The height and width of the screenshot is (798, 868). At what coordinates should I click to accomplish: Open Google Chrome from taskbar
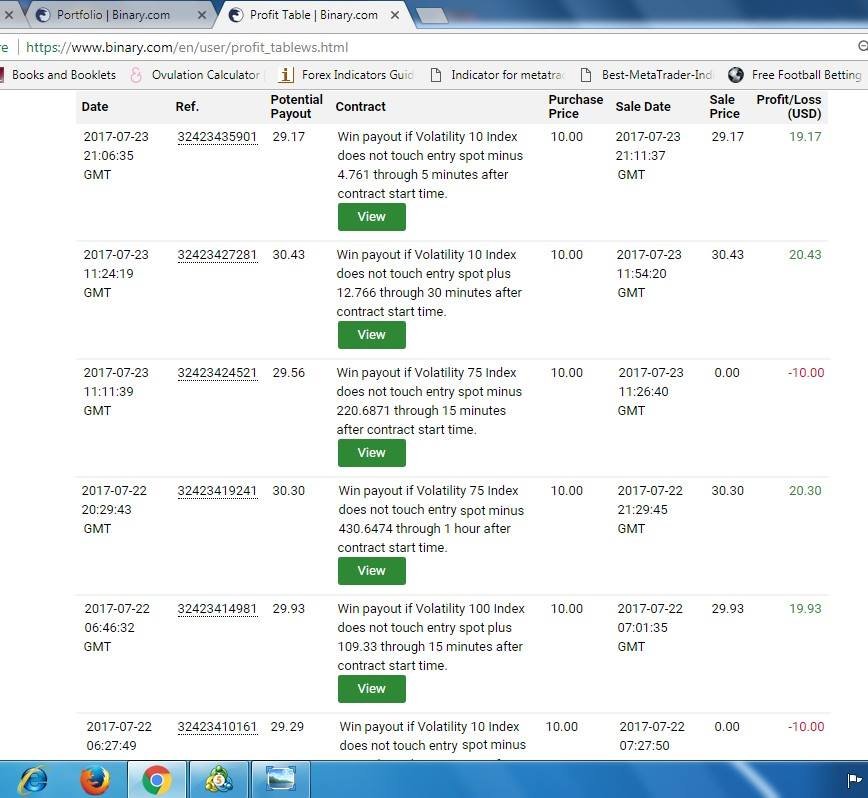(157, 780)
